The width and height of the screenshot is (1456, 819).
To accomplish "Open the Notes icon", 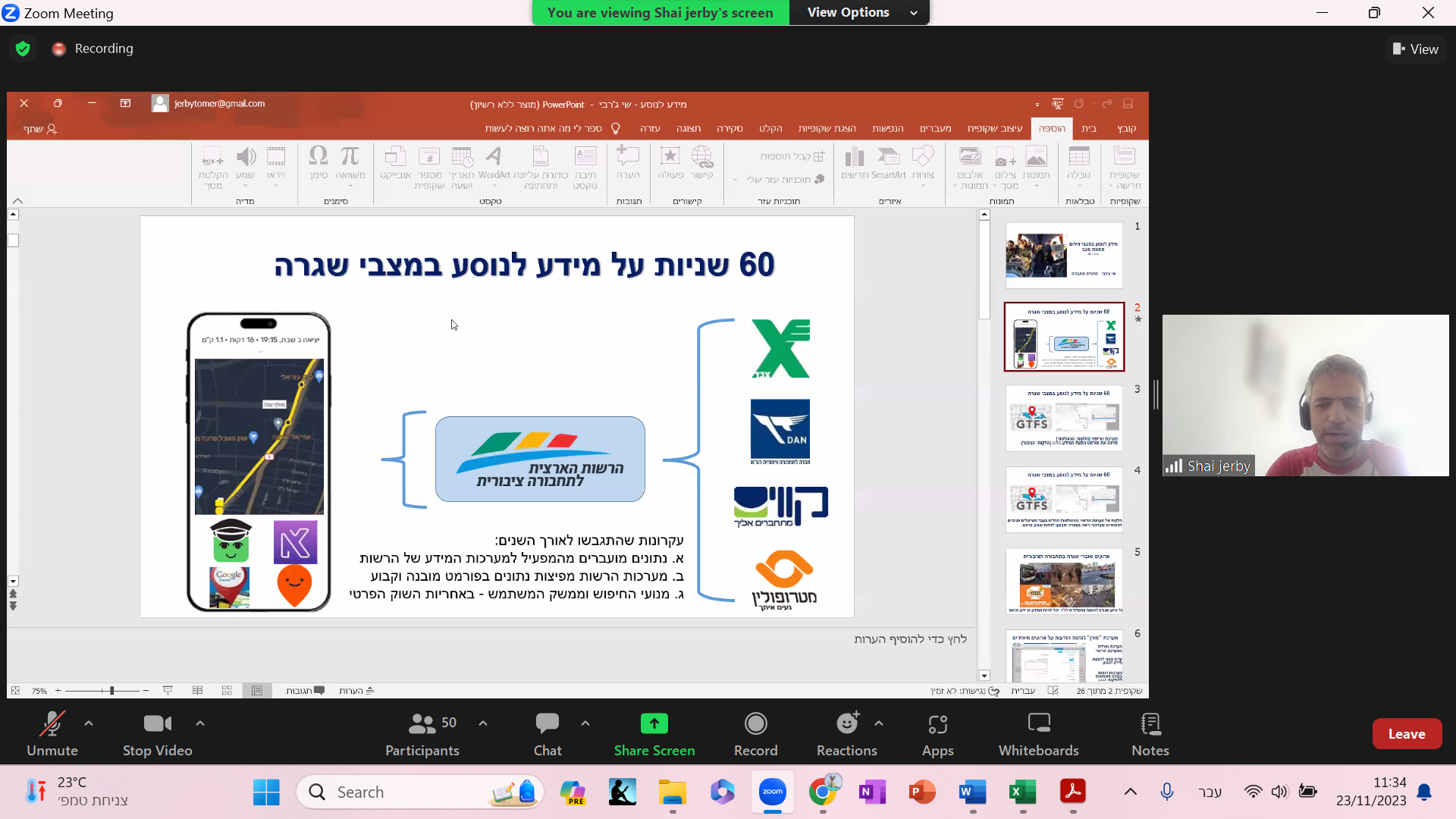I will [1150, 724].
